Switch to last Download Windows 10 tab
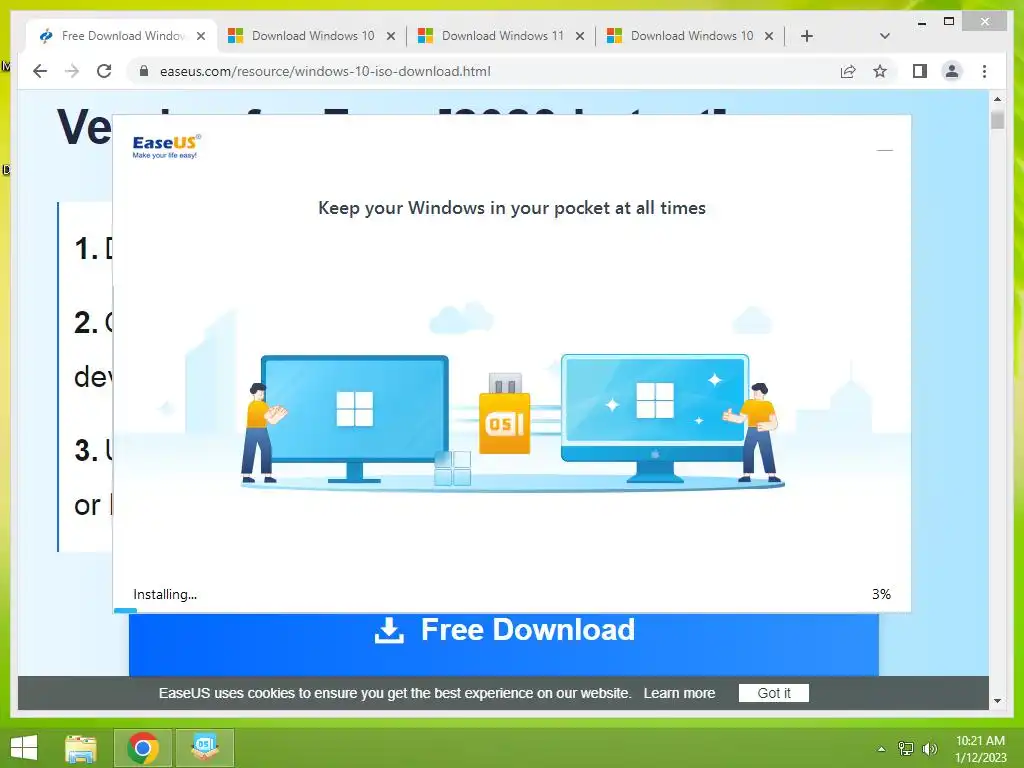Viewport: 1024px width, 768px height. (x=691, y=36)
